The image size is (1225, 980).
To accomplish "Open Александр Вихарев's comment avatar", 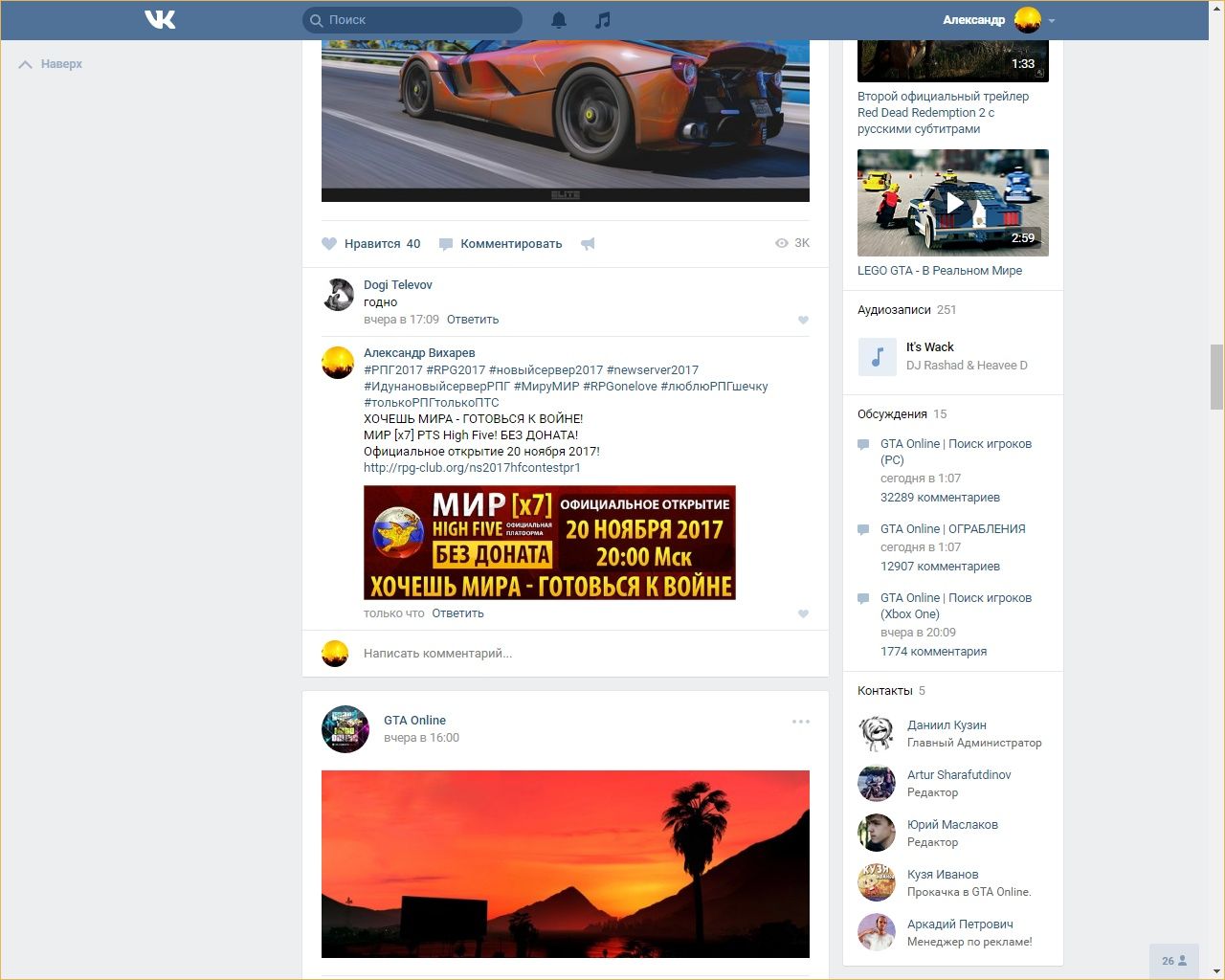I will point(338,363).
